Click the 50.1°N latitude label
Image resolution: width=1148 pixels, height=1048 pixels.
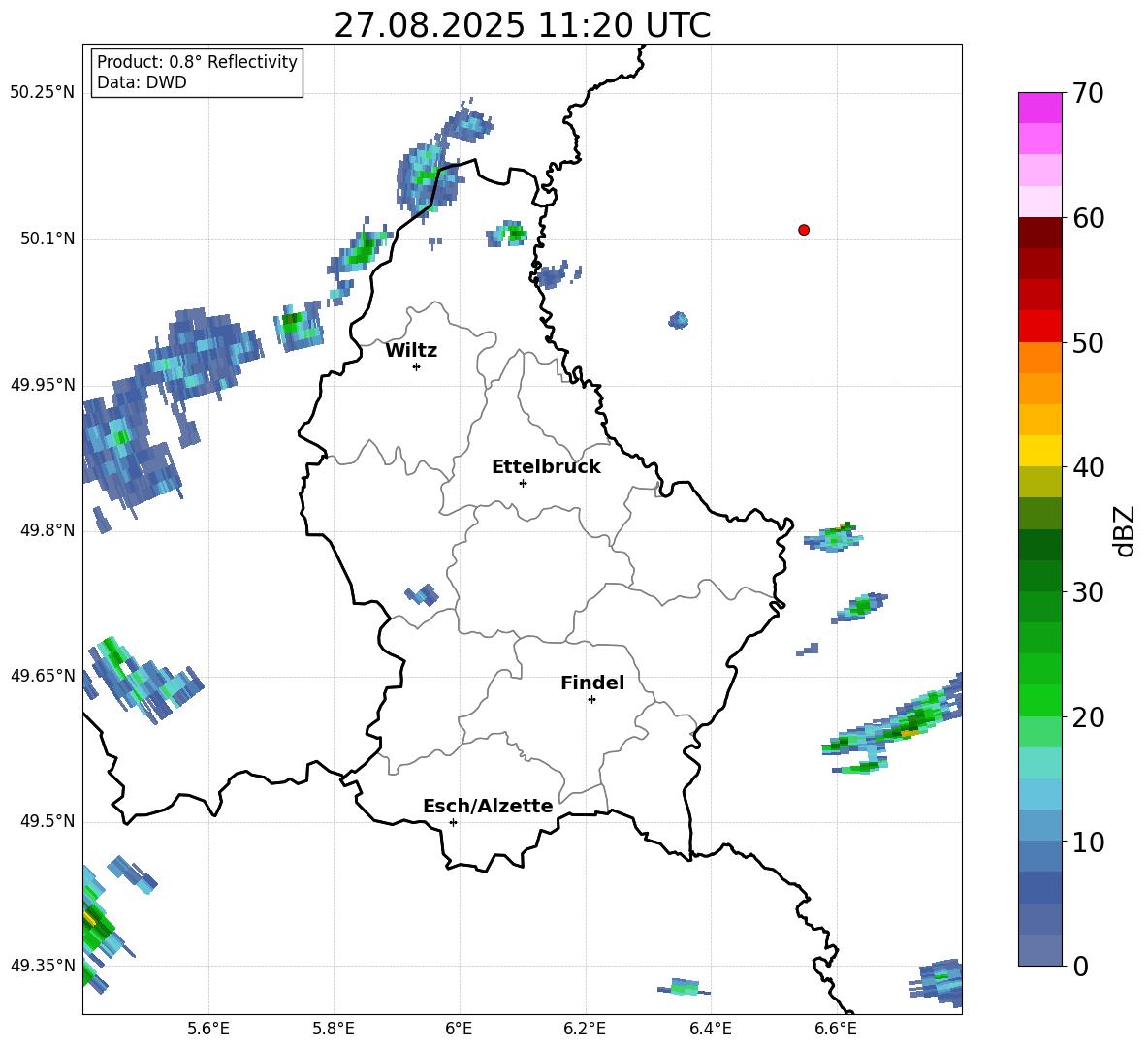click(48, 238)
